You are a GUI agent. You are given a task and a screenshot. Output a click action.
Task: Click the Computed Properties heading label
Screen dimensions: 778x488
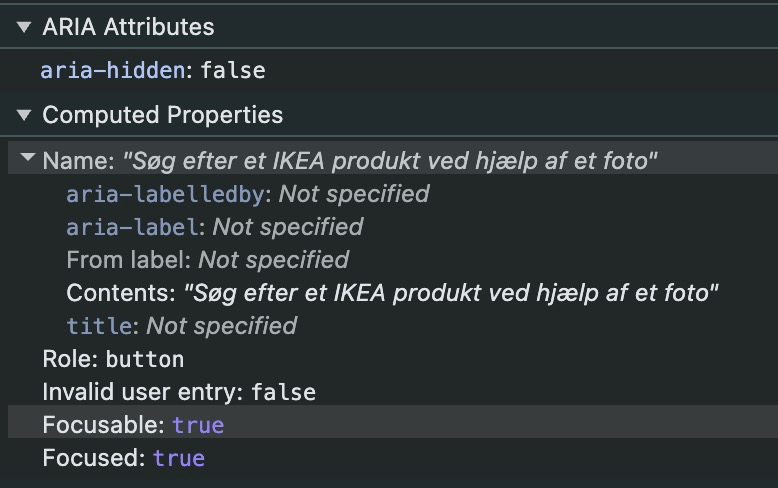pos(163,115)
